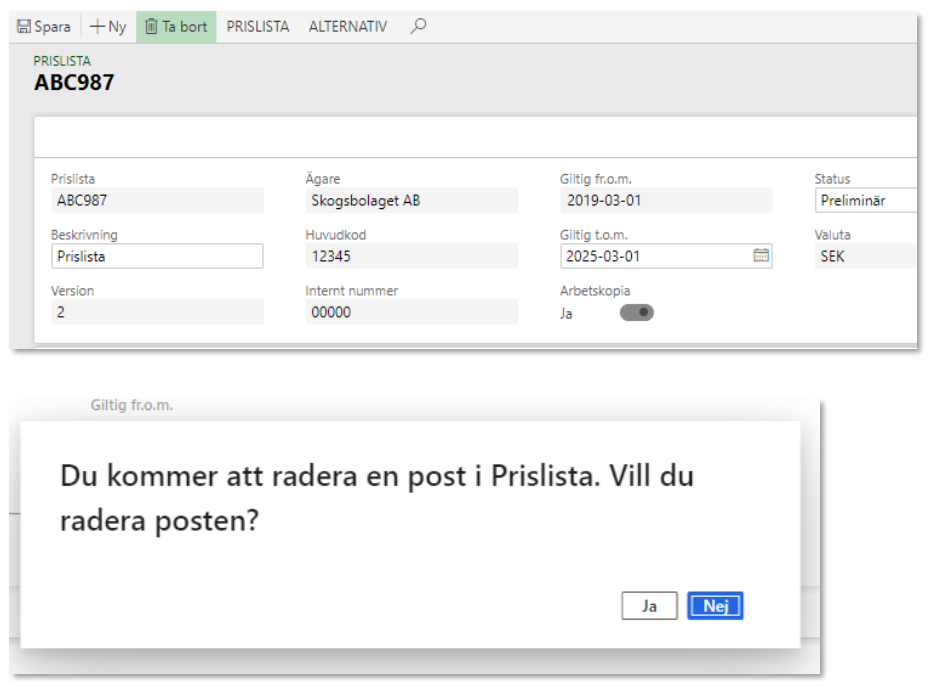Screen dimensions: 930x688
Task: Click the Internt nummer field 00000
Action: pos(411,312)
